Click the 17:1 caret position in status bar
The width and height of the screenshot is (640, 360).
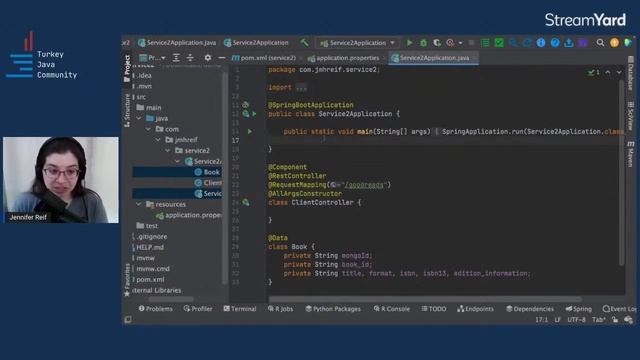tap(541, 320)
